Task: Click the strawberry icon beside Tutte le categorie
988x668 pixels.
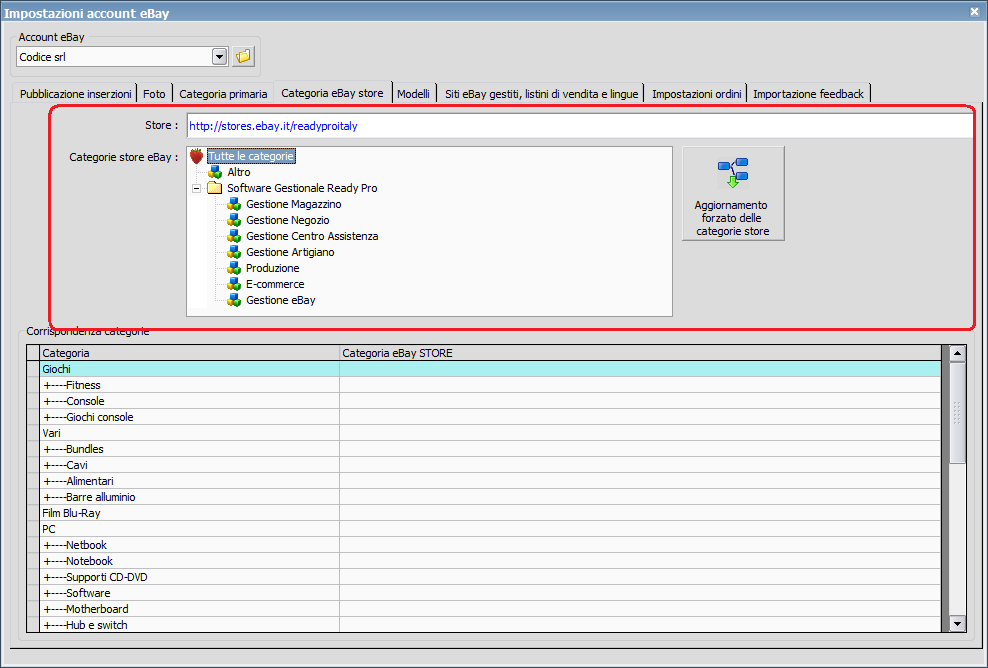Action: tap(197, 156)
